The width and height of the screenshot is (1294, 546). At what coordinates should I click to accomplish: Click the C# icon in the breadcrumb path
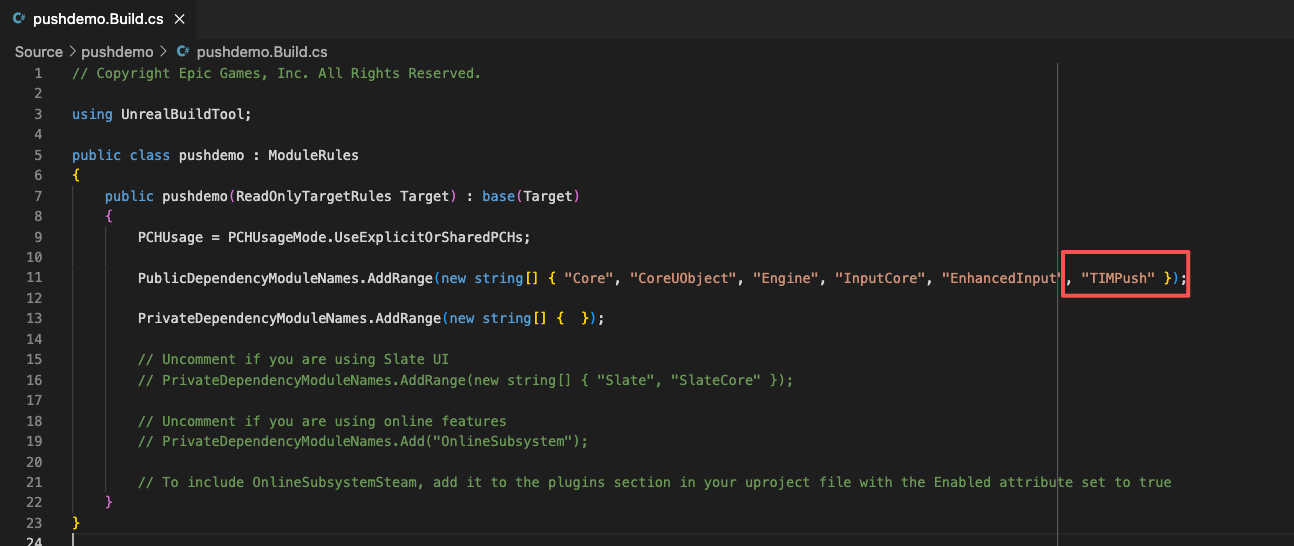[x=182, y=52]
